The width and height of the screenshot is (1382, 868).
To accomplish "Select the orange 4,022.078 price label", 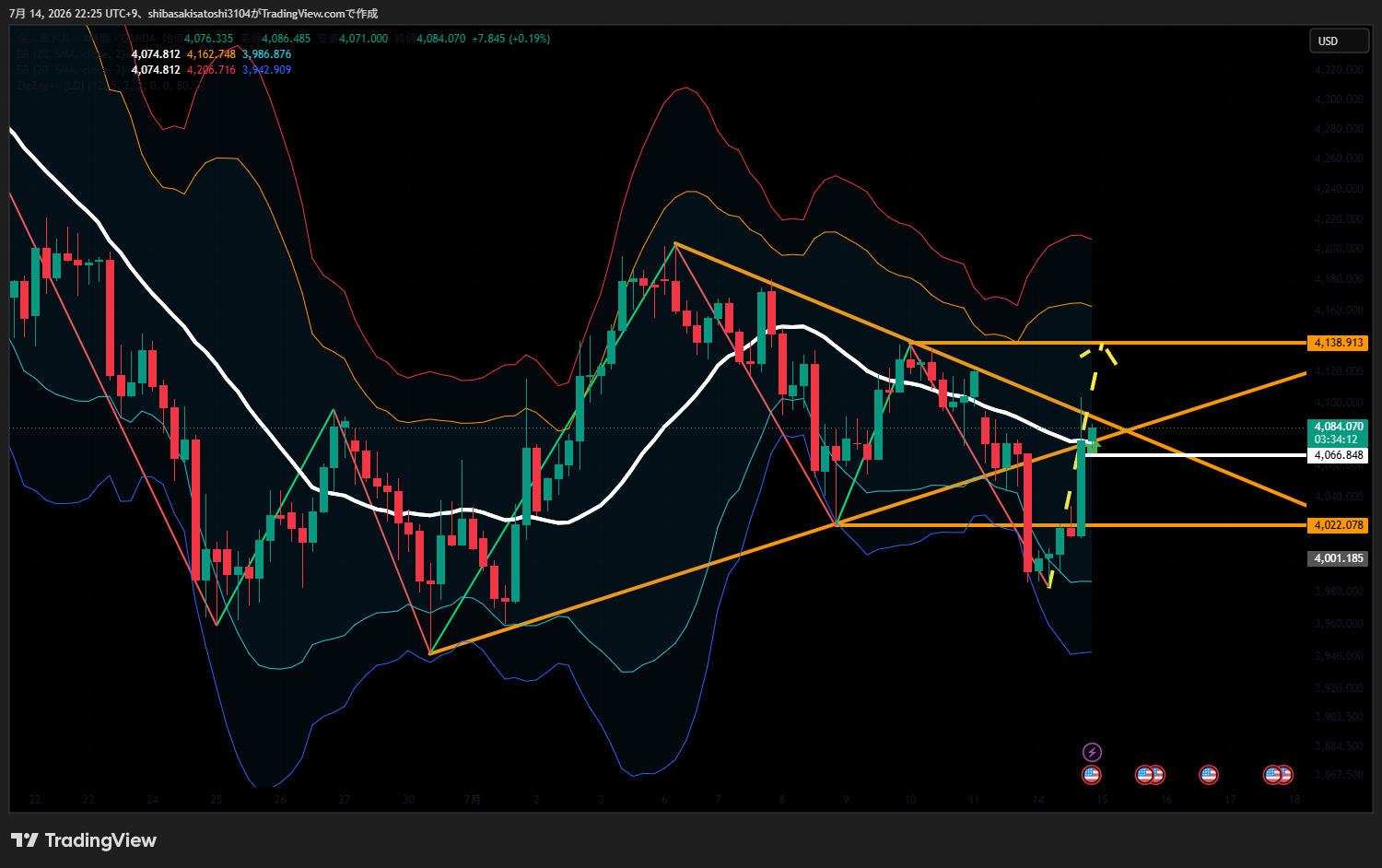I will tap(1338, 525).
